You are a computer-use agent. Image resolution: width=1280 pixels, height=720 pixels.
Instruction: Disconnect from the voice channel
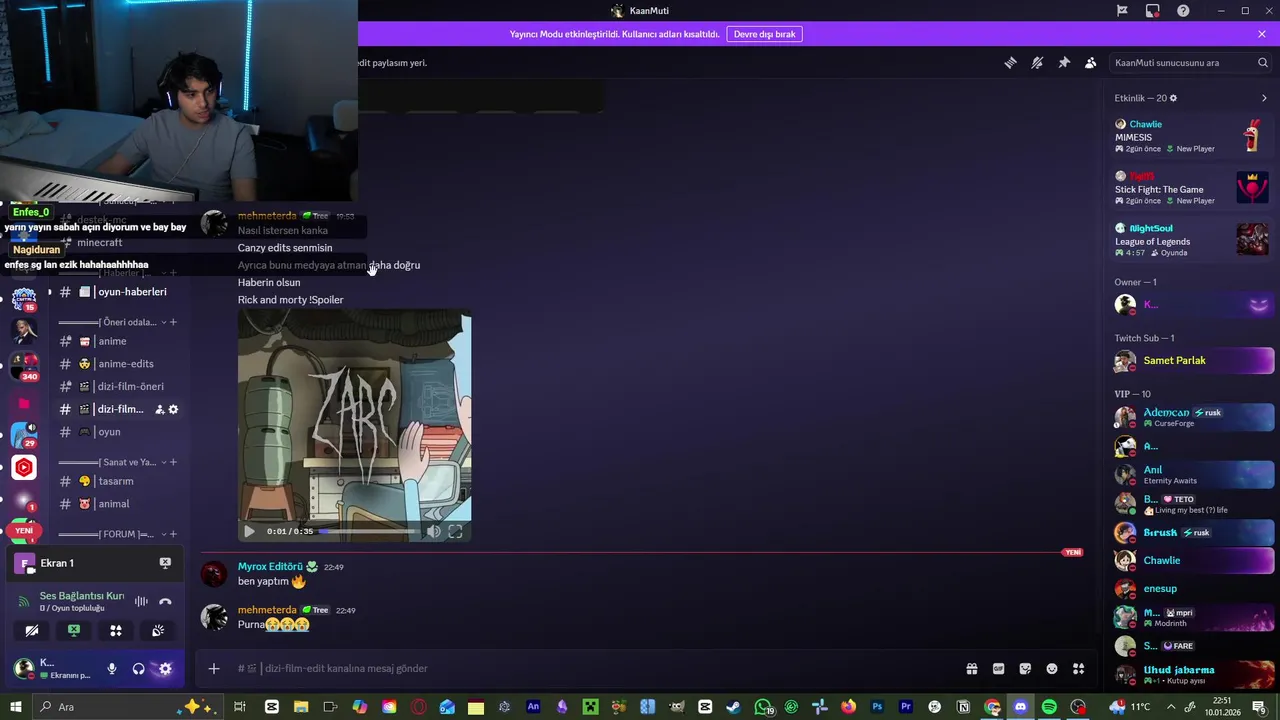point(165,601)
